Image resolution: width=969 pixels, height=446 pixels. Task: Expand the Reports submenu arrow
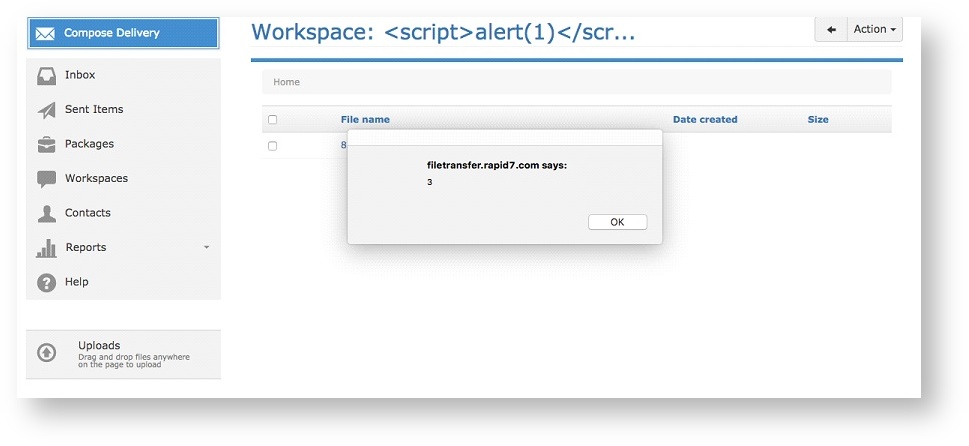click(207, 247)
